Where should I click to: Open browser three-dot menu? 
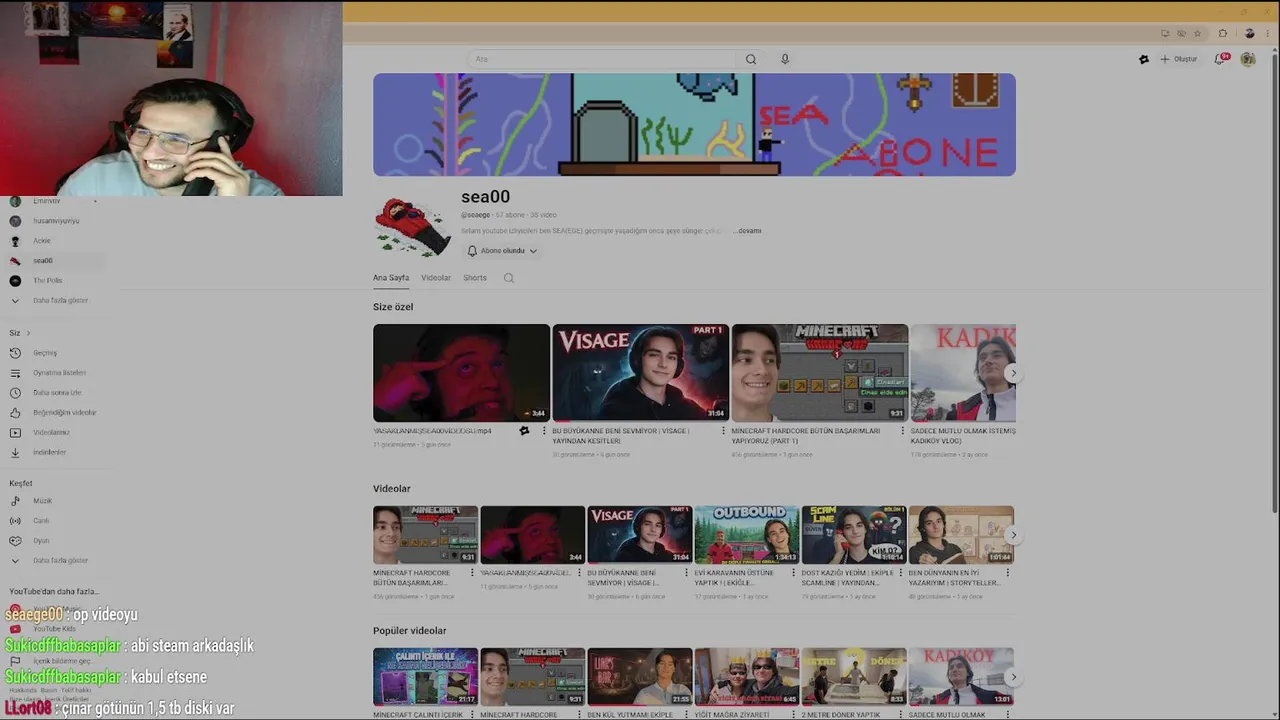1269,33
